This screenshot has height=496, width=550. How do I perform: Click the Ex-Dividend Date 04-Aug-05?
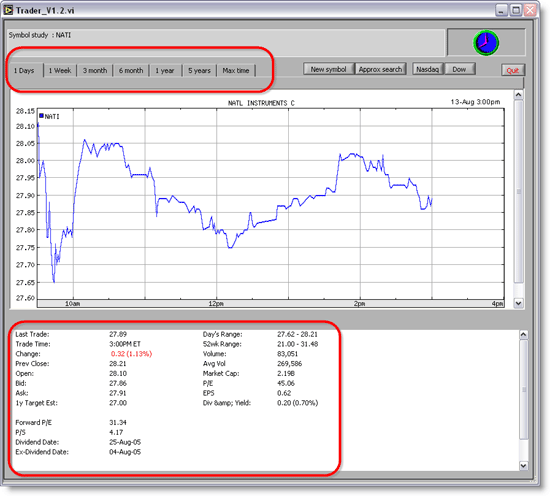coord(125,452)
